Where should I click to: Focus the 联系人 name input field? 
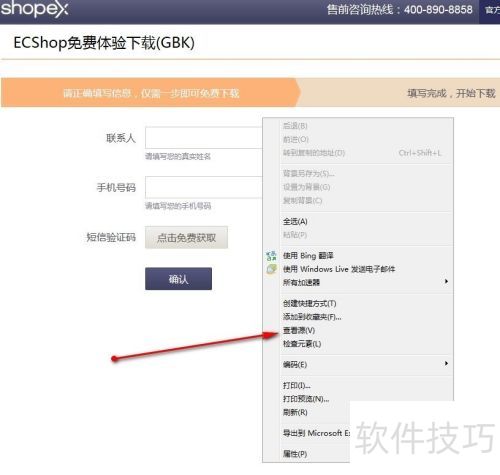pyautogui.click(x=204, y=138)
